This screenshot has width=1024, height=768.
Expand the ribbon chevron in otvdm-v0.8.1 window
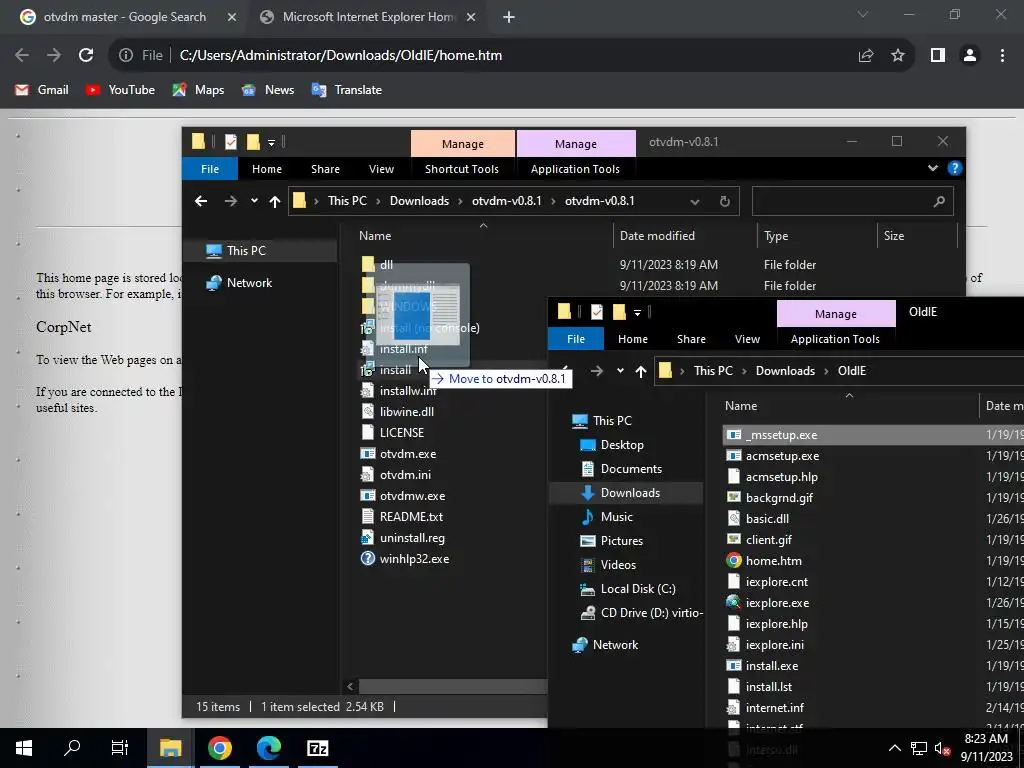point(933,168)
